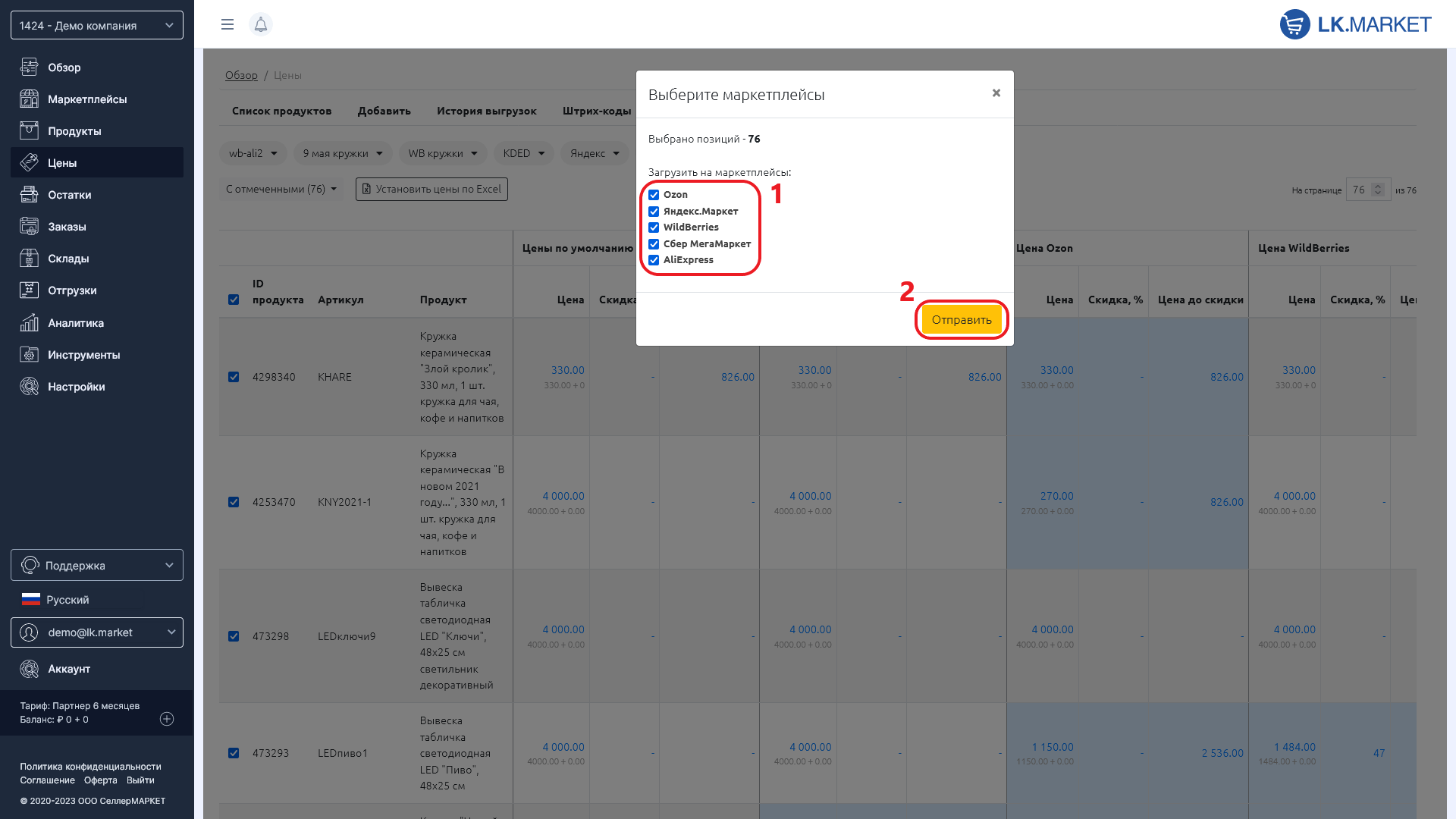Expand the 9 мая кружки dropdown
The height and width of the screenshot is (819, 1456).
[x=343, y=153]
